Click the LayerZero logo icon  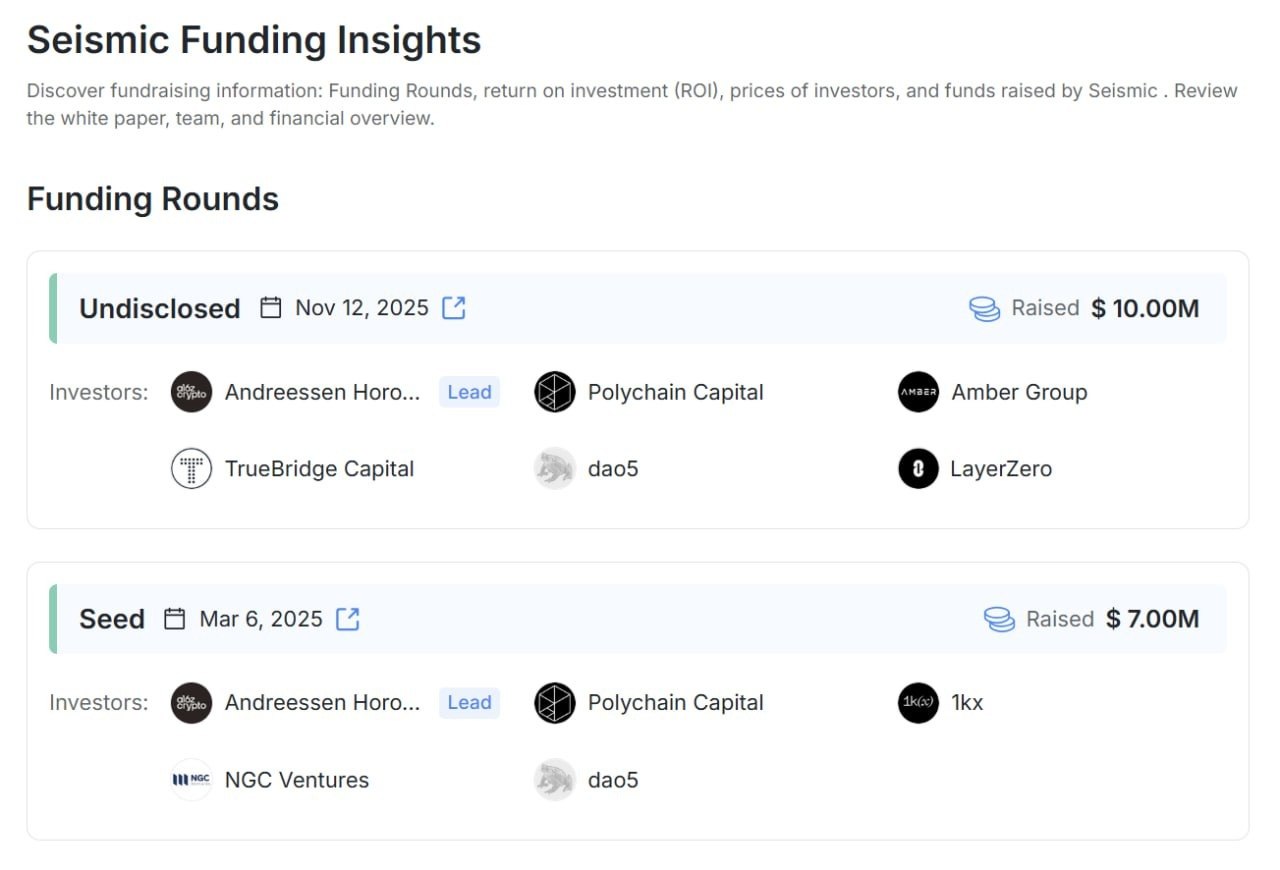pos(918,468)
